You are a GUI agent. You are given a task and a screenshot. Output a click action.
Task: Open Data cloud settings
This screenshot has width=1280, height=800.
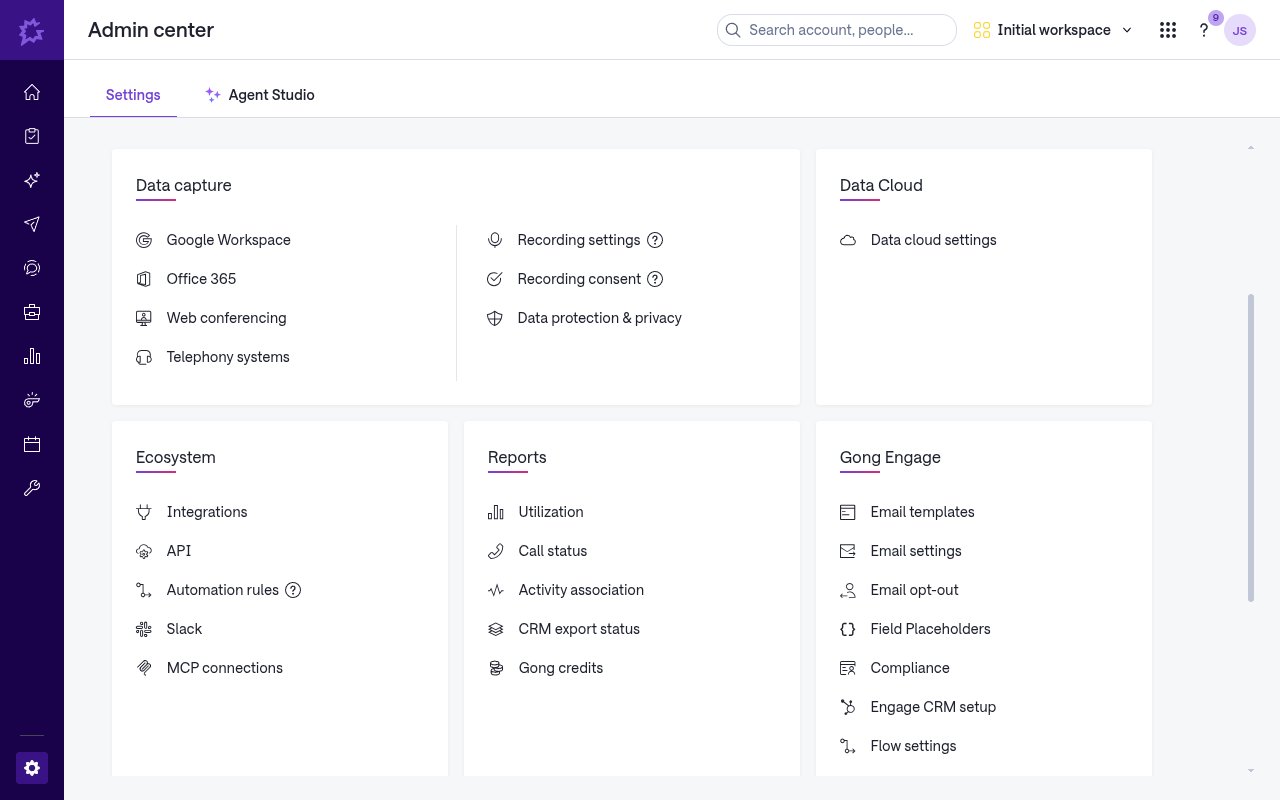coord(934,240)
